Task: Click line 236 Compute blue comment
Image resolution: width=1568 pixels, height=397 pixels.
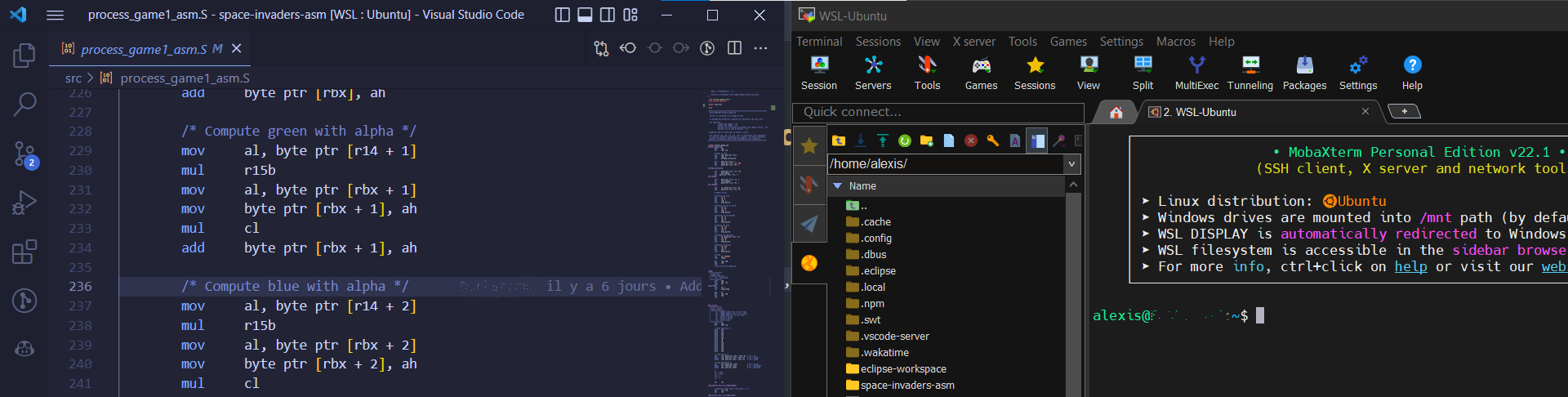Action: point(295,286)
